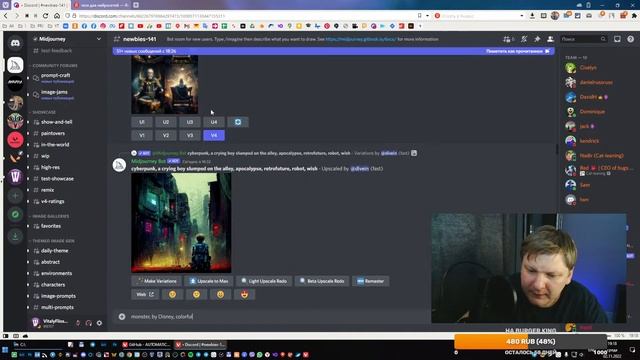This screenshot has height=360, width=640.
Task: Click the re-roll refresh button beside U4
Action: pos(238,122)
